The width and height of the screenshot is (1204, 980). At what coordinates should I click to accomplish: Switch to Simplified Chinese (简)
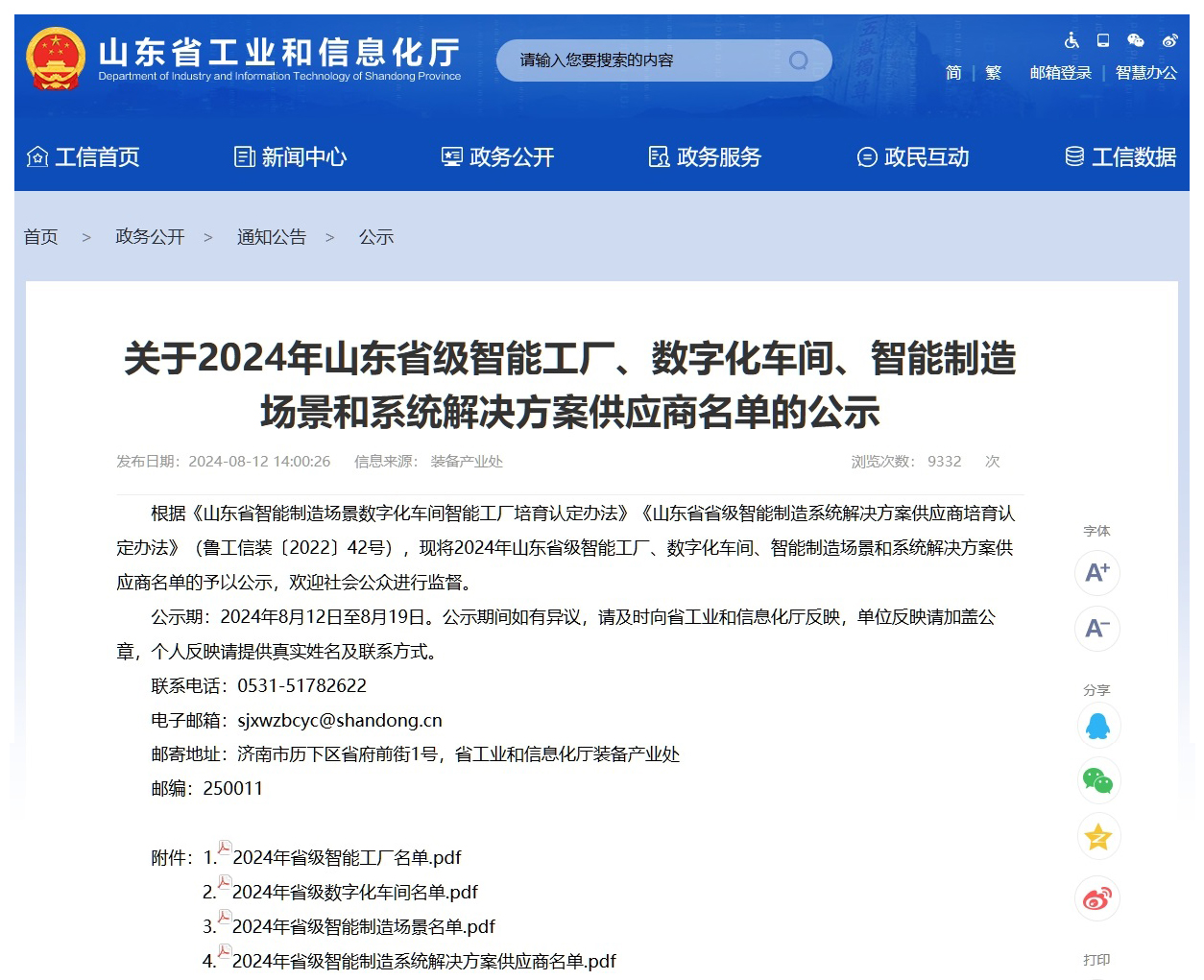click(953, 73)
